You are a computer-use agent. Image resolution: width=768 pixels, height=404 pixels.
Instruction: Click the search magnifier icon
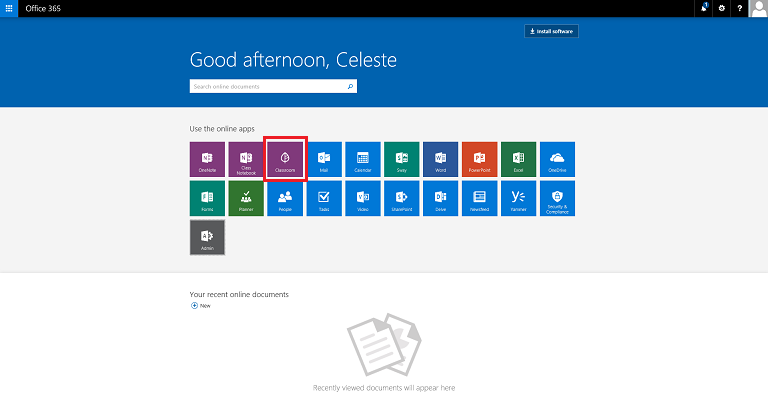click(x=350, y=86)
